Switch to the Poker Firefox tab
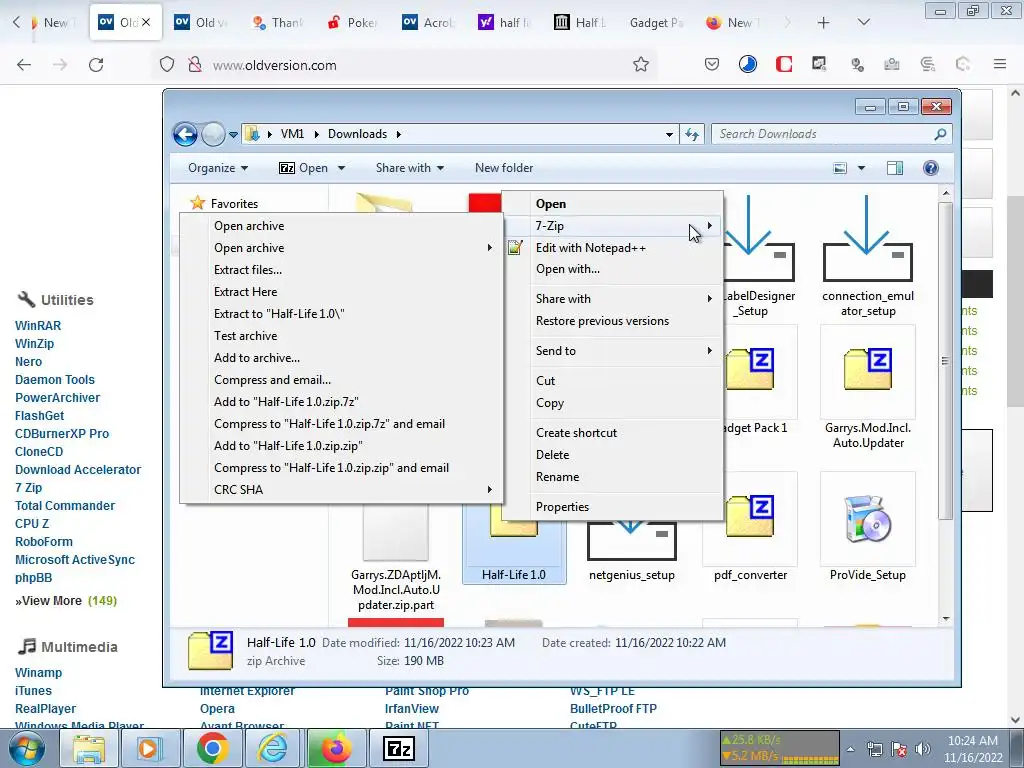Screen dimensions: 1024x768 click(353, 23)
